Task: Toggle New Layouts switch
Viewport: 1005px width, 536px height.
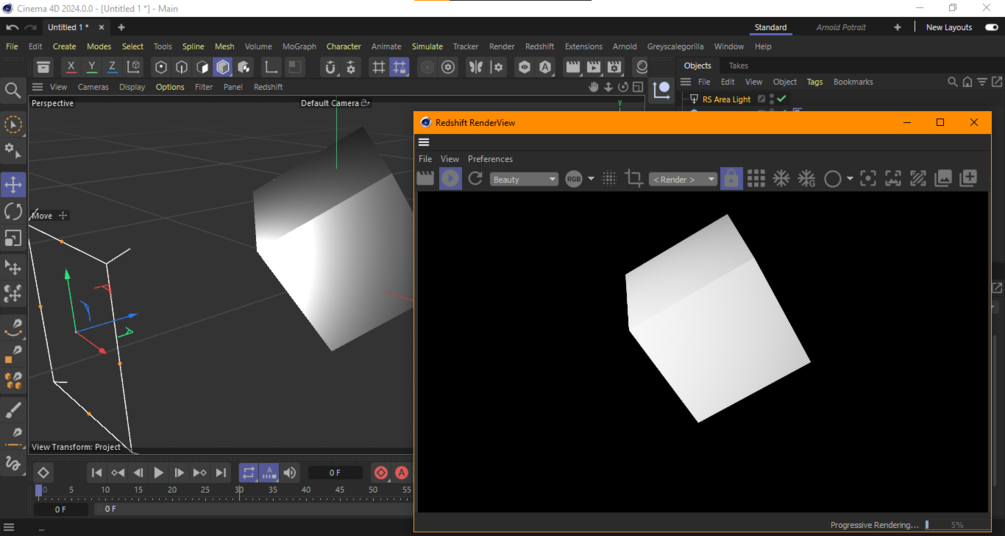Action: (991, 28)
